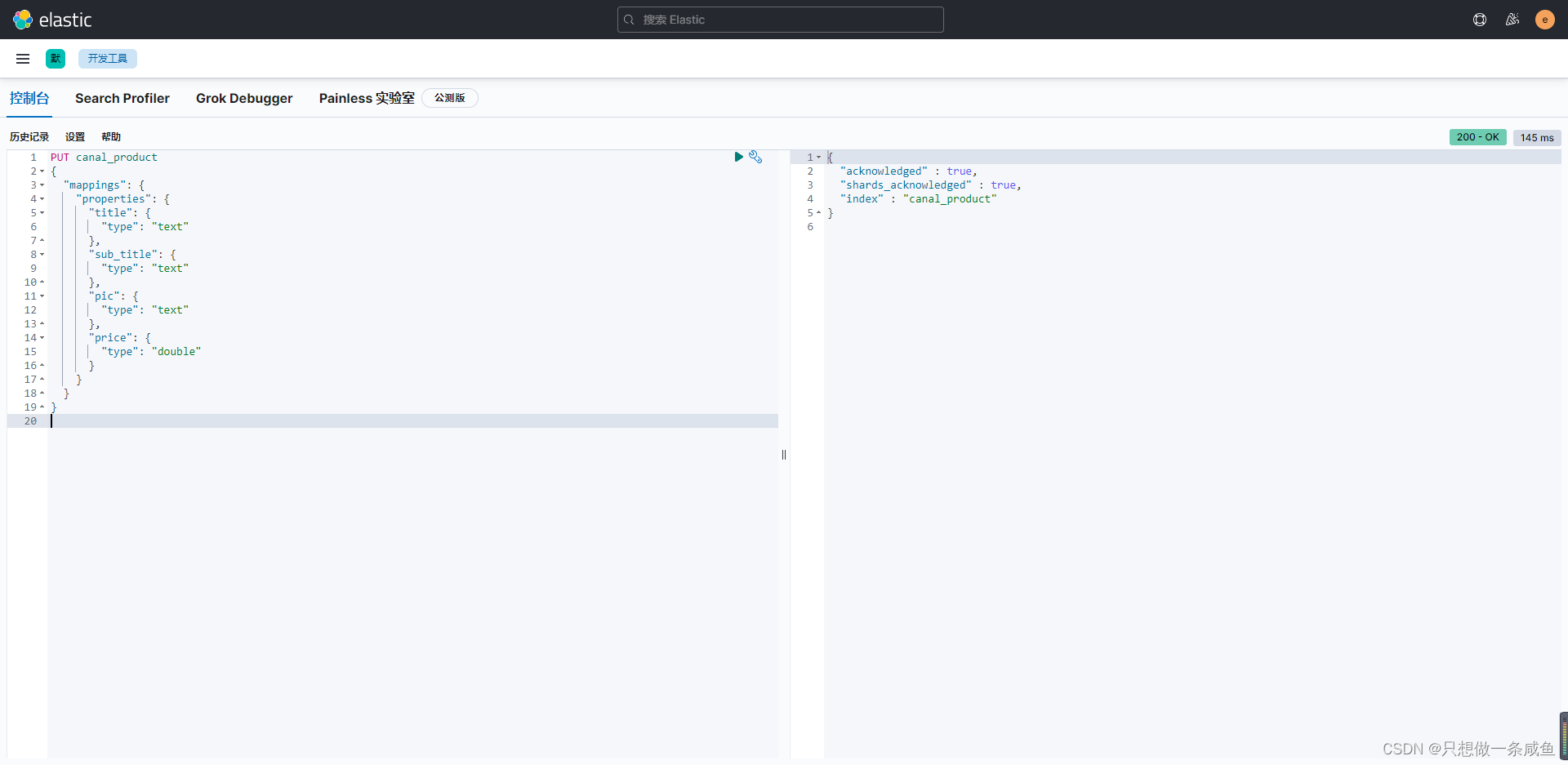The height and width of the screenshot is (765, 1568).
Task: Switch to the Painless 实验室 tab
Action: pos(367,98)
